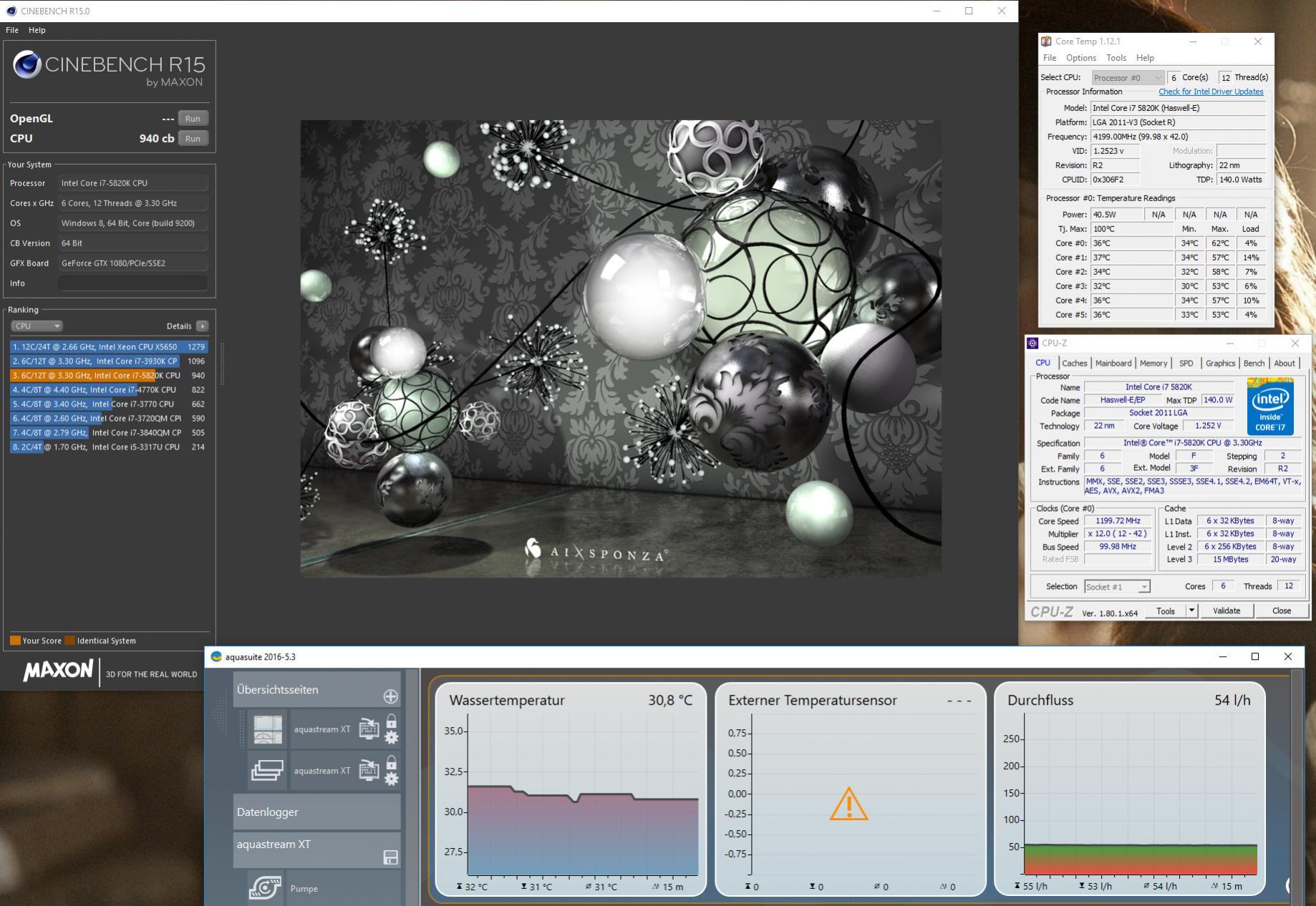This screenshot has height=906, width=1316.
Task: Open settings gear of second aquastream XT page
Action: tap(392, 779)
